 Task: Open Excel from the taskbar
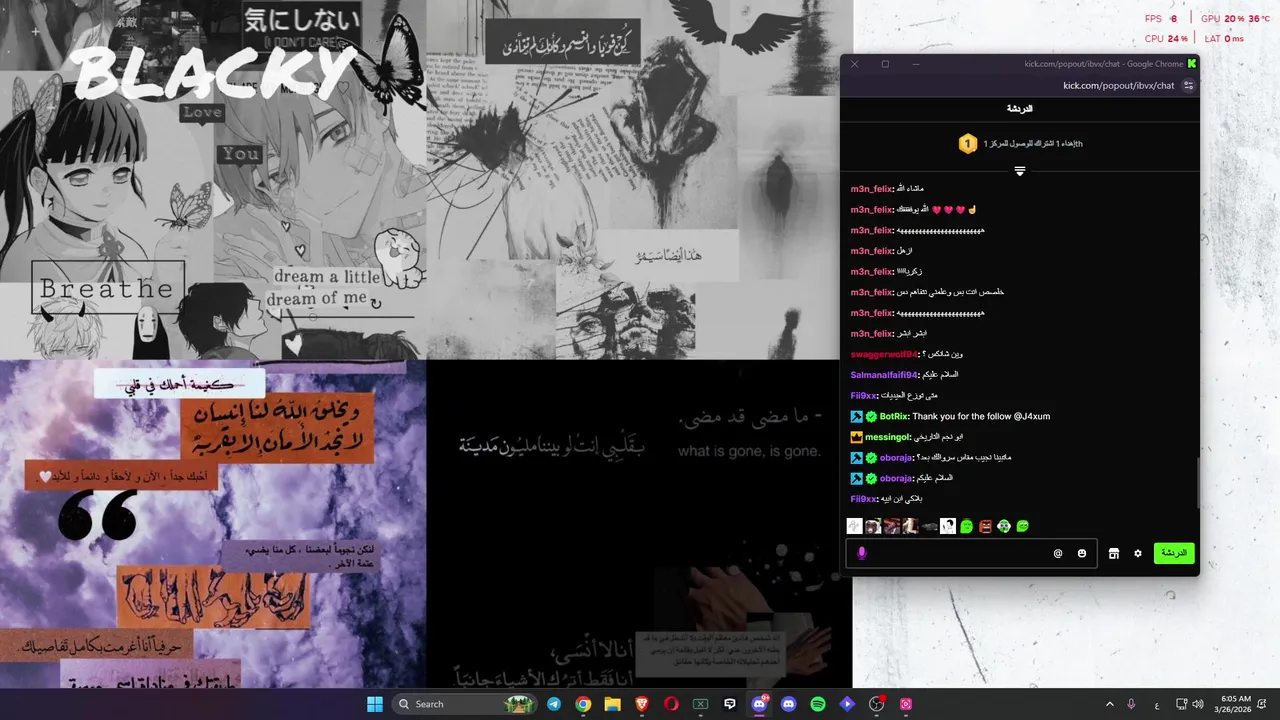700,704
